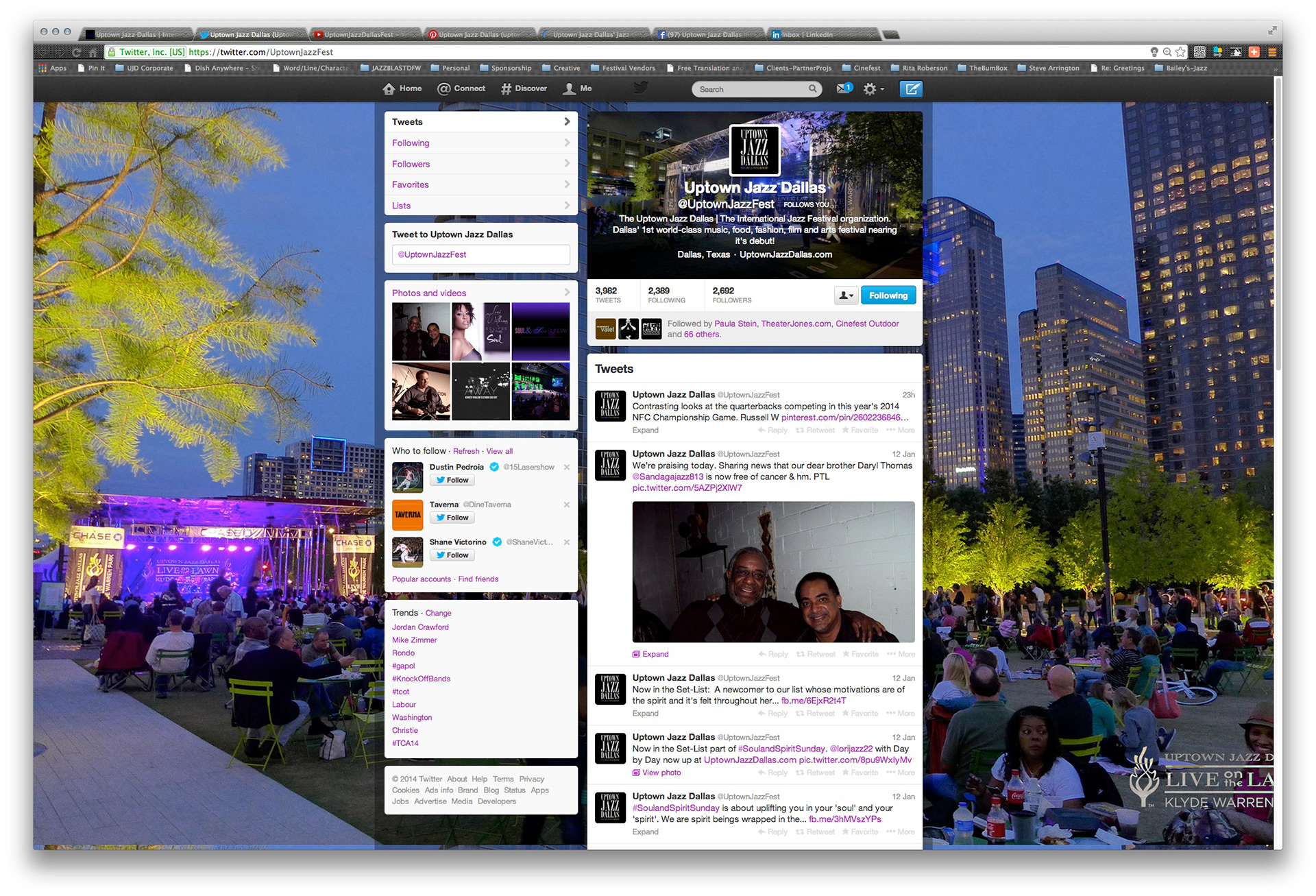Viewport: 1316px width, 896px height.
Task: Open direct messages envelope icon
Action: [844, 88]
